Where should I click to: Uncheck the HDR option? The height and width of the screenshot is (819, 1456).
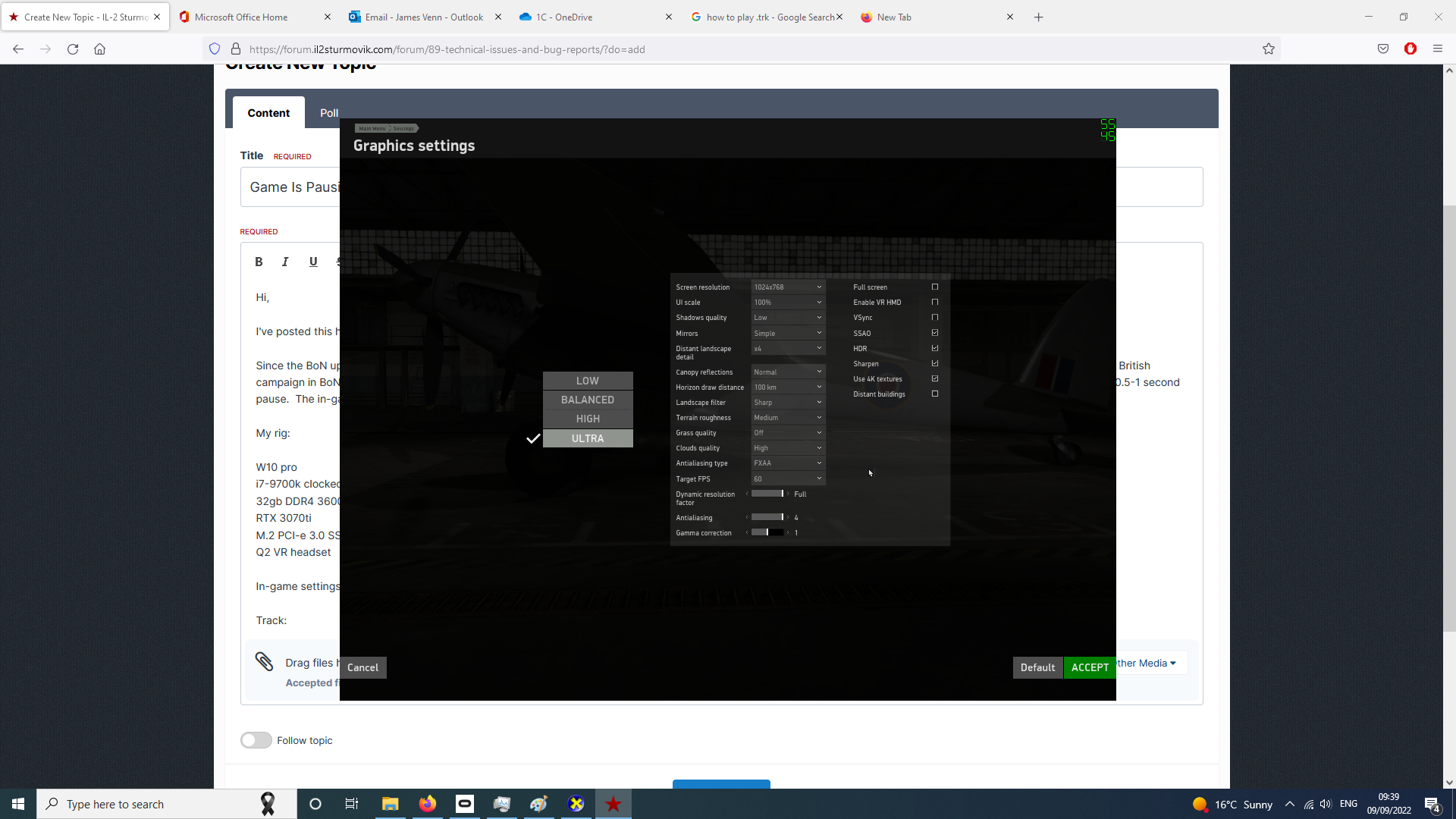(935, 349)
